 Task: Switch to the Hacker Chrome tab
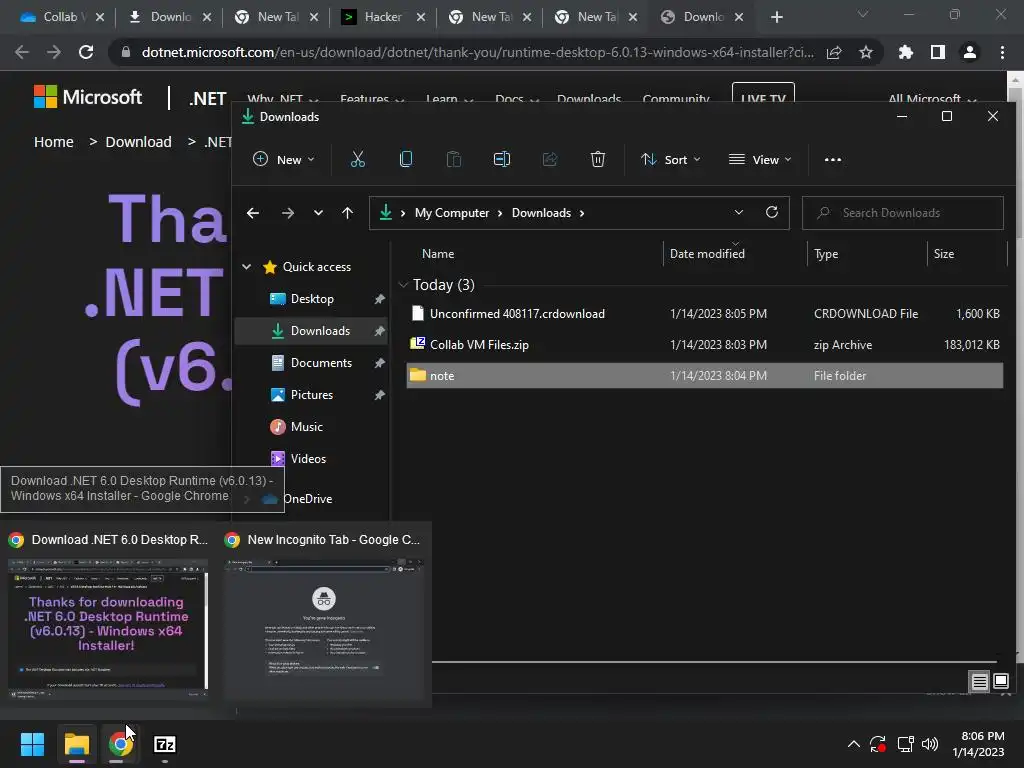[385, 17]
